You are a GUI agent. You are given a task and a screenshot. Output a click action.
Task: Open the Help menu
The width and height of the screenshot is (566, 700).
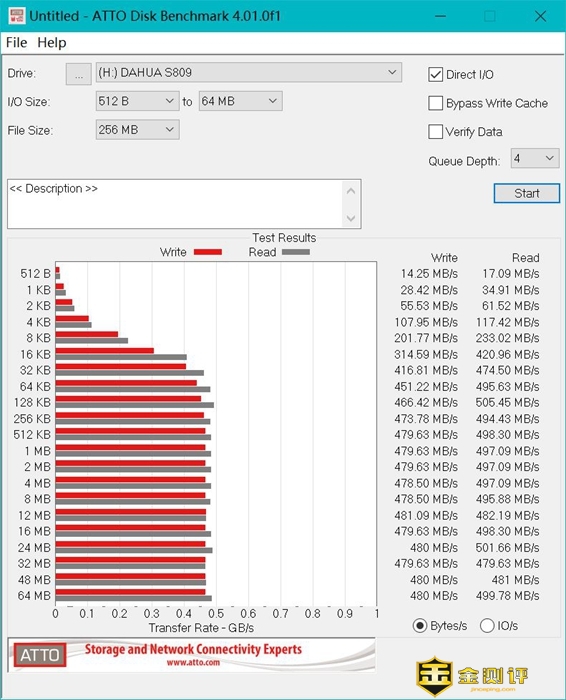[52, 43]
